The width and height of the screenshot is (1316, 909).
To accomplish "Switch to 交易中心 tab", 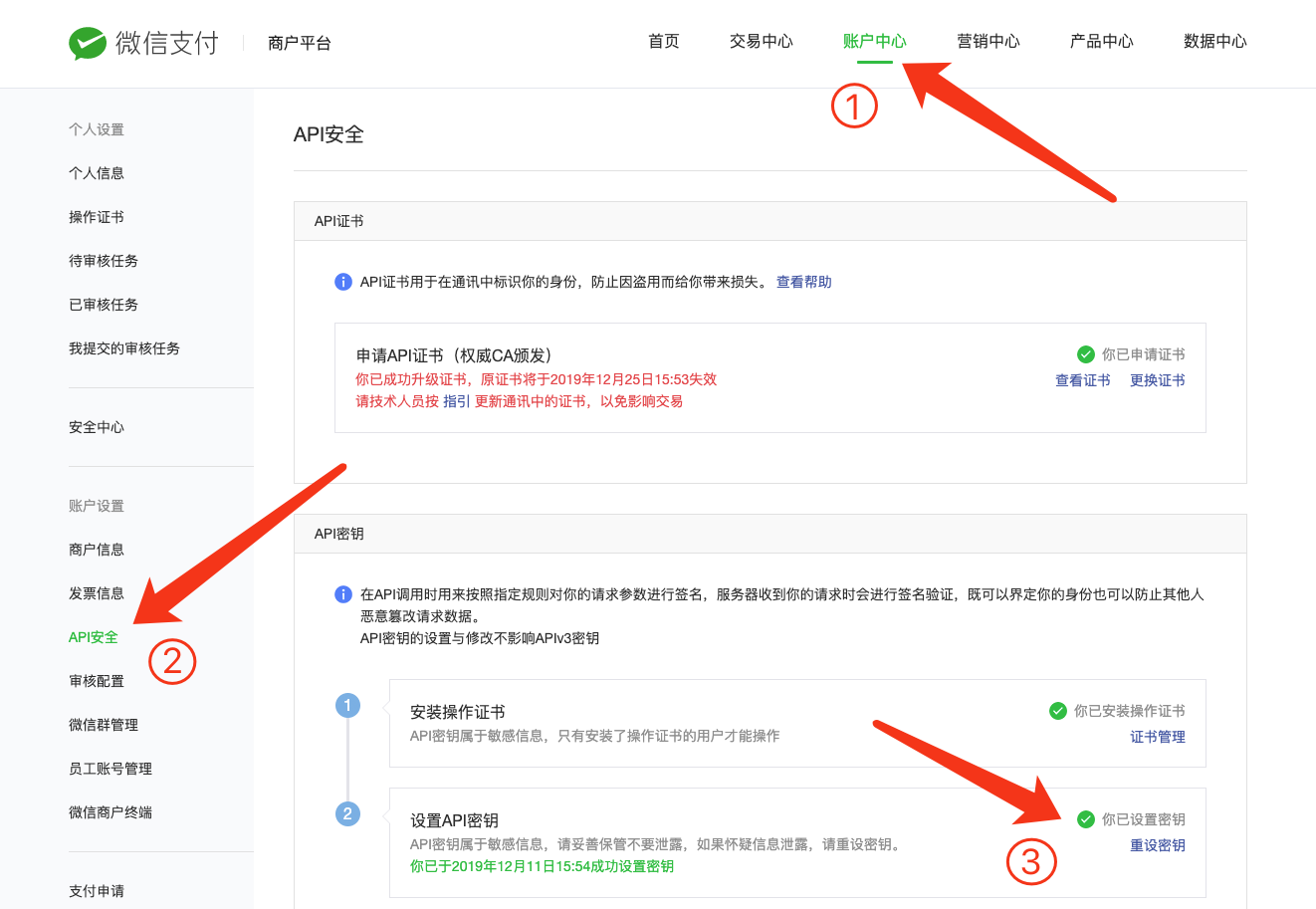I will coord(762,41).
